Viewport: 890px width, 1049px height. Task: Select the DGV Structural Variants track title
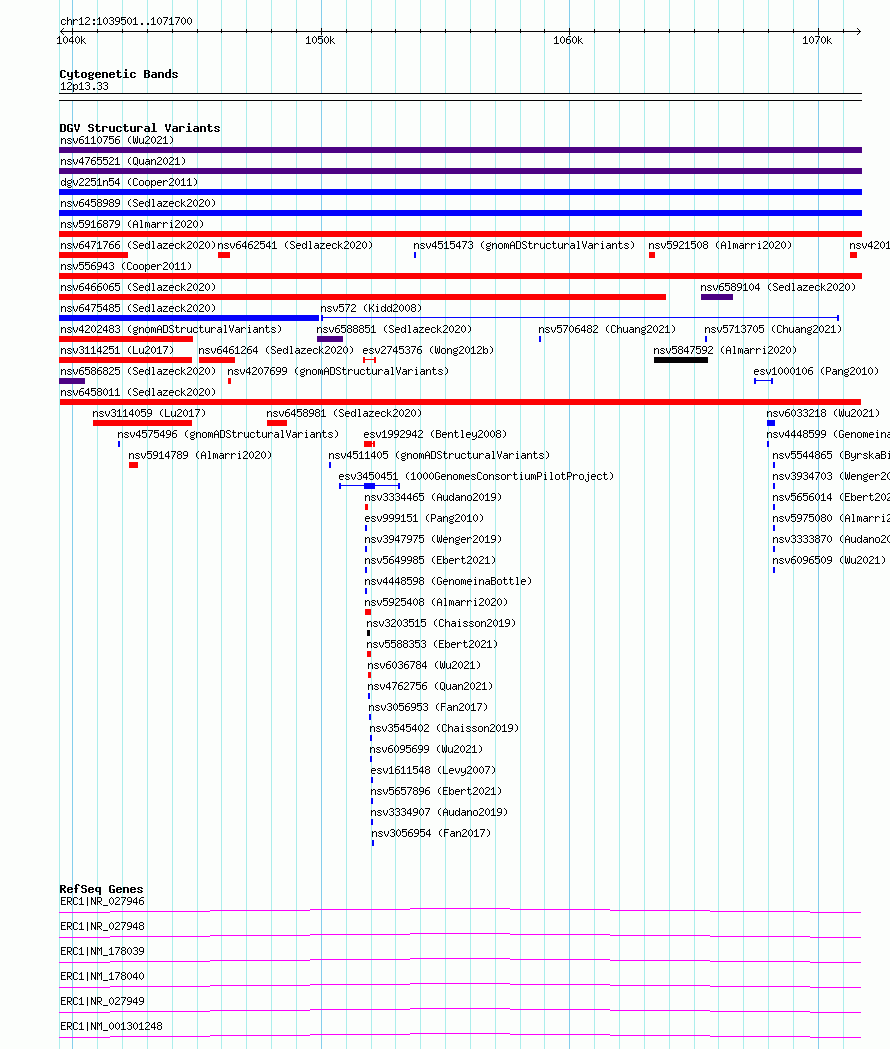pos(139,128)
